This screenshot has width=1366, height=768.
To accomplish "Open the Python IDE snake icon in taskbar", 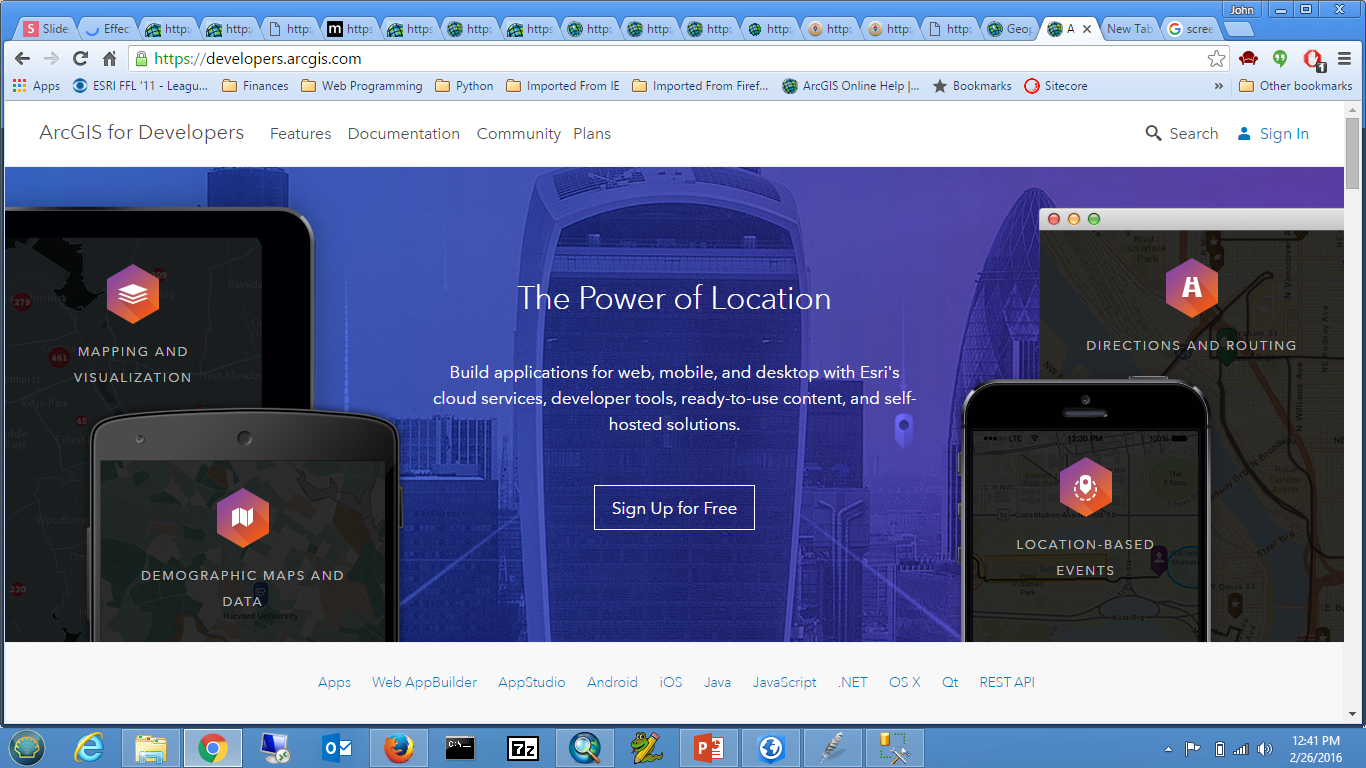I will coord(647,747).
